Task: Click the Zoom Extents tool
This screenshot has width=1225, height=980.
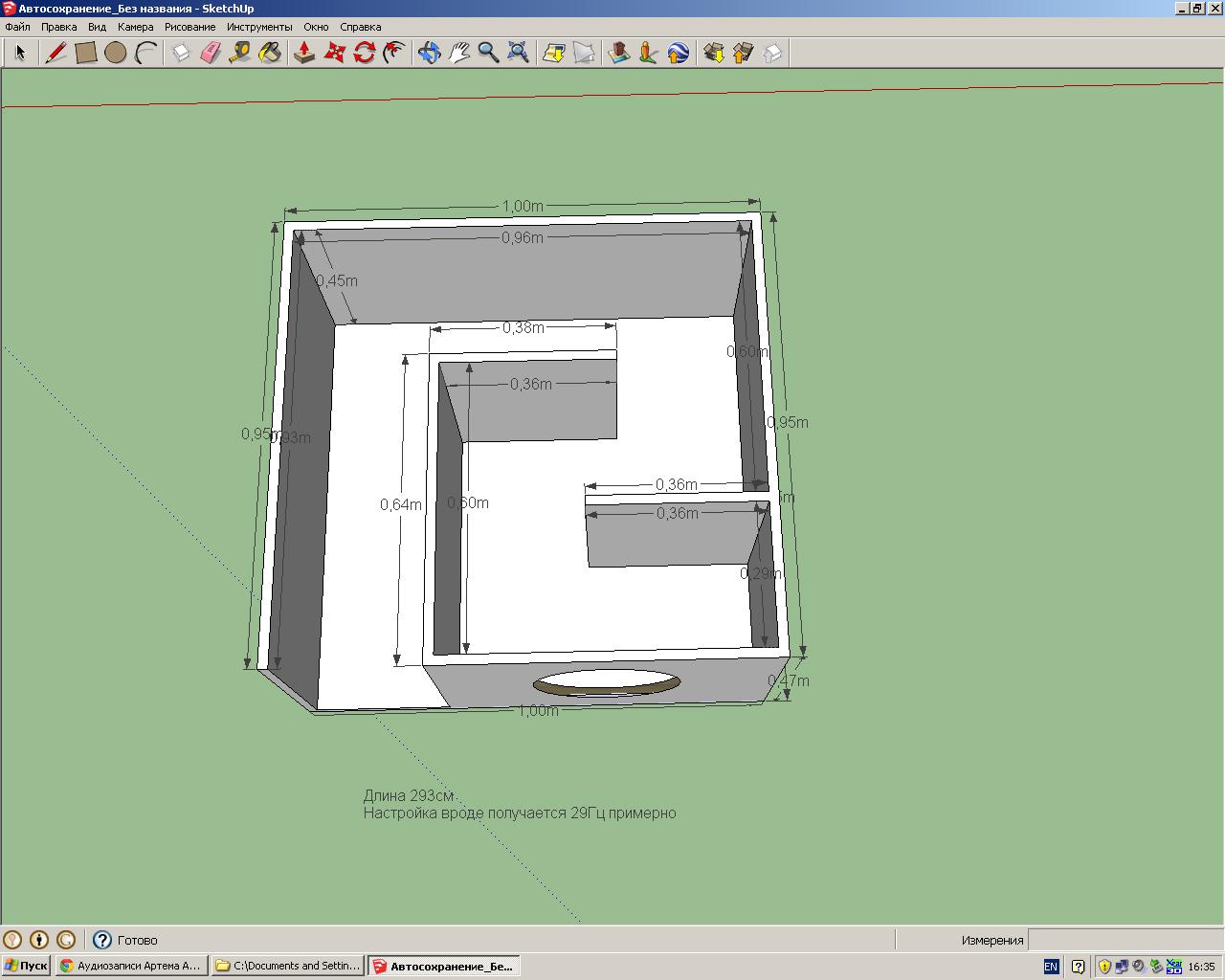Action: pos(518,53)
